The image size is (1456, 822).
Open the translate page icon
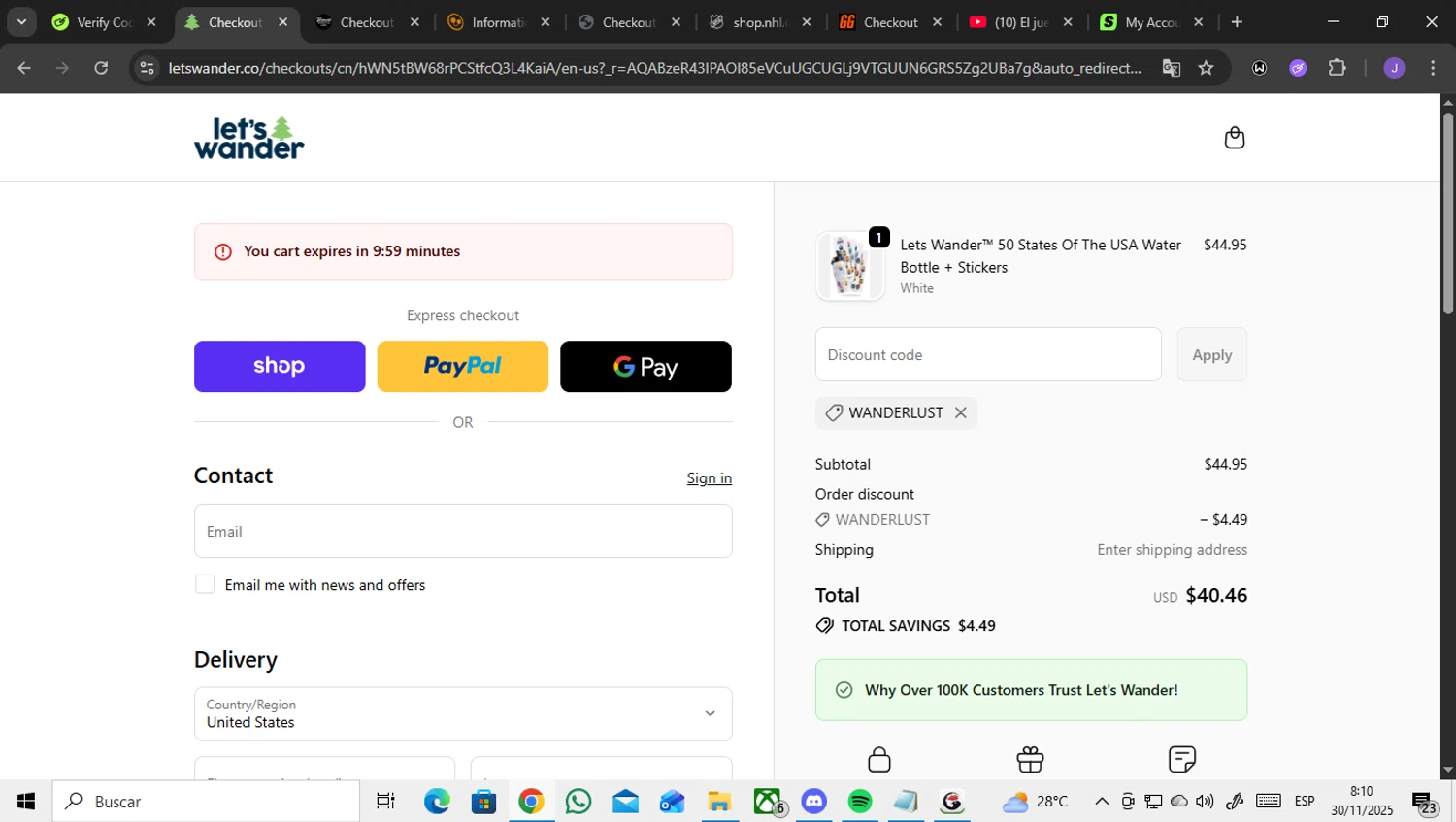(1172, 68)
